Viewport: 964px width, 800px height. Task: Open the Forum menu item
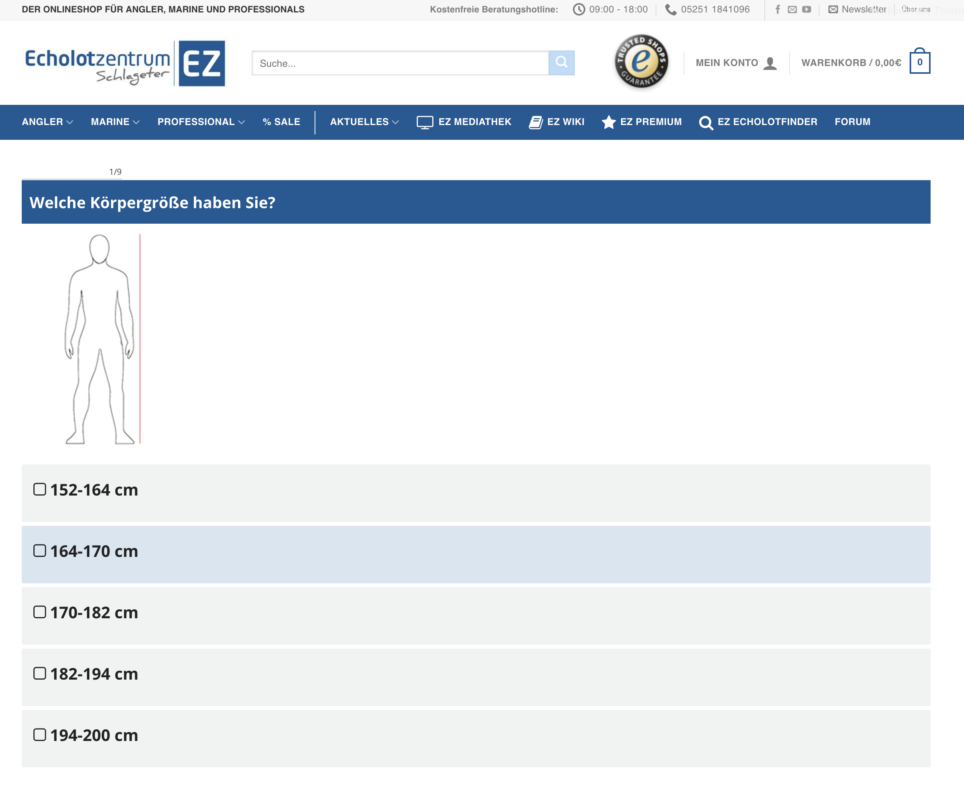coord(852,122)
